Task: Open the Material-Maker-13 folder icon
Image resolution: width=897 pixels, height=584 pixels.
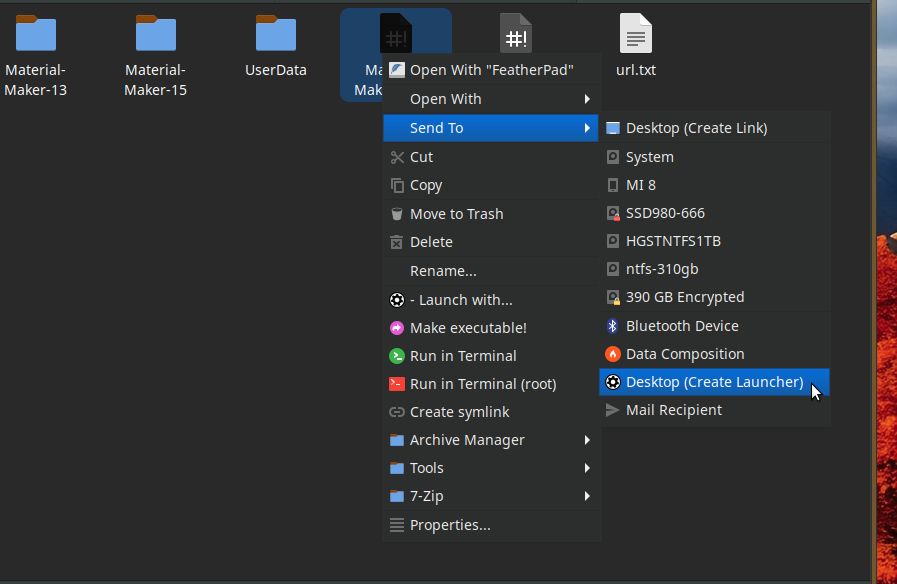Action: tap(36, 34)
